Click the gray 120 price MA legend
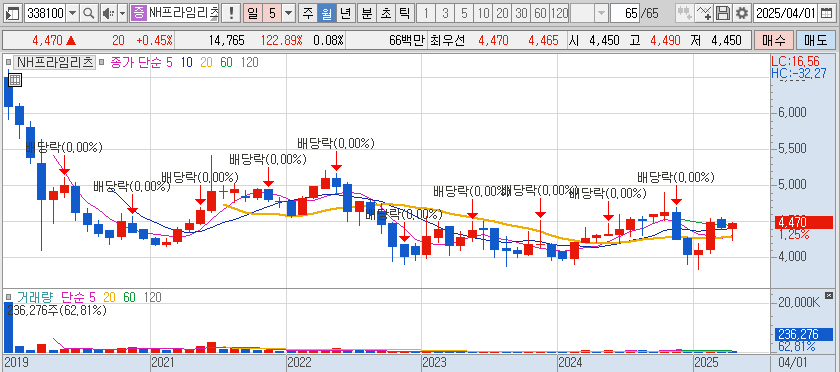This screenshot has height=372, width=840. tap(249, 62)
